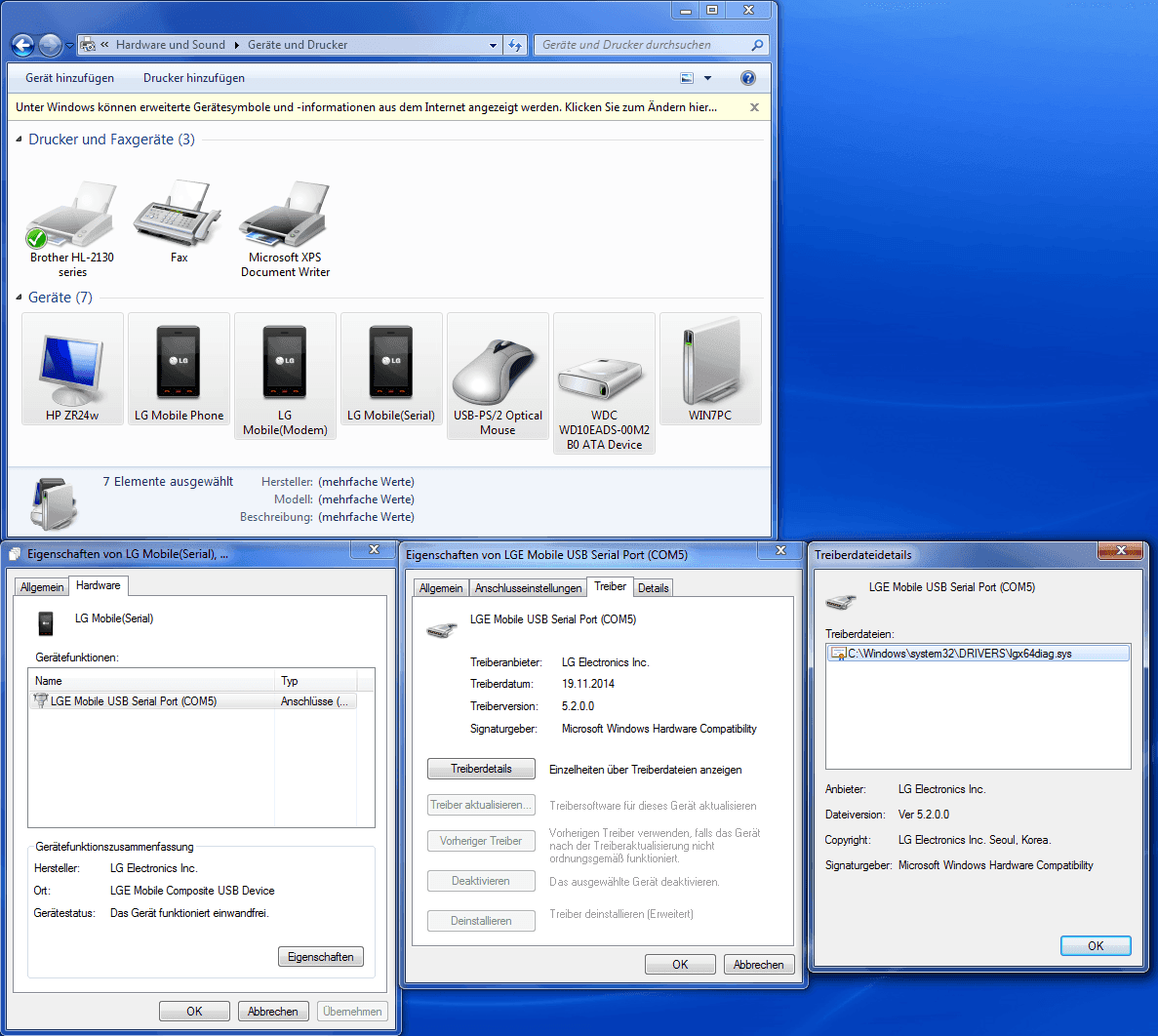Open Allgemein tab in COM5 properties

point(441,588)
